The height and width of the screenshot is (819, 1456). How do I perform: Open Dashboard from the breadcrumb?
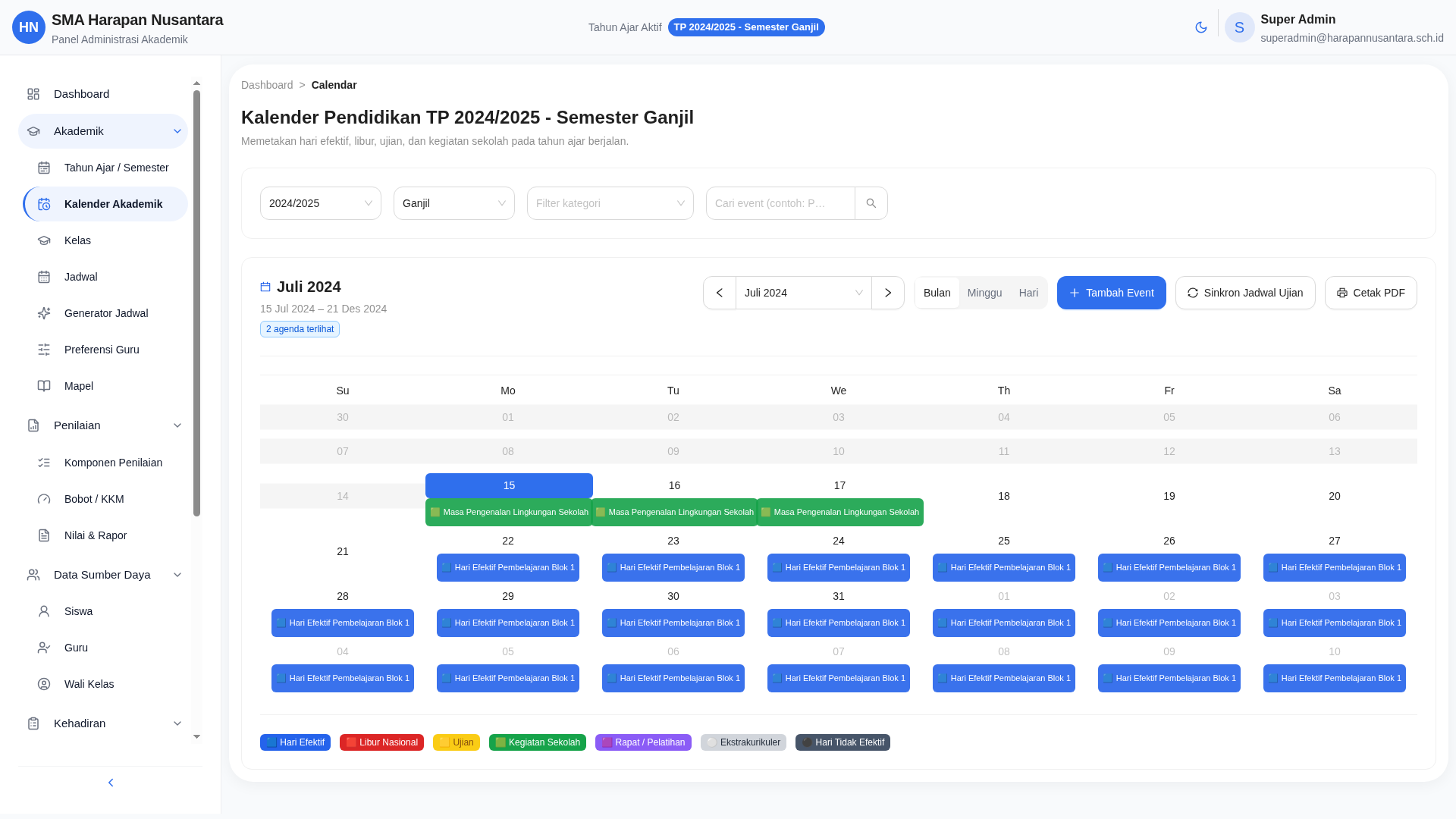pyautogui.click(x=267, y=85)
